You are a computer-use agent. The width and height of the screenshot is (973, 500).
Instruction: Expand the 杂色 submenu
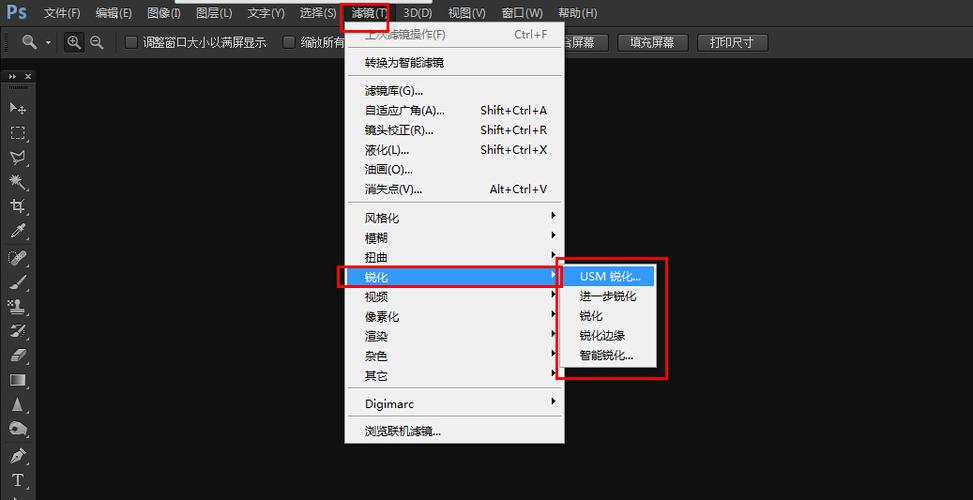454,356
